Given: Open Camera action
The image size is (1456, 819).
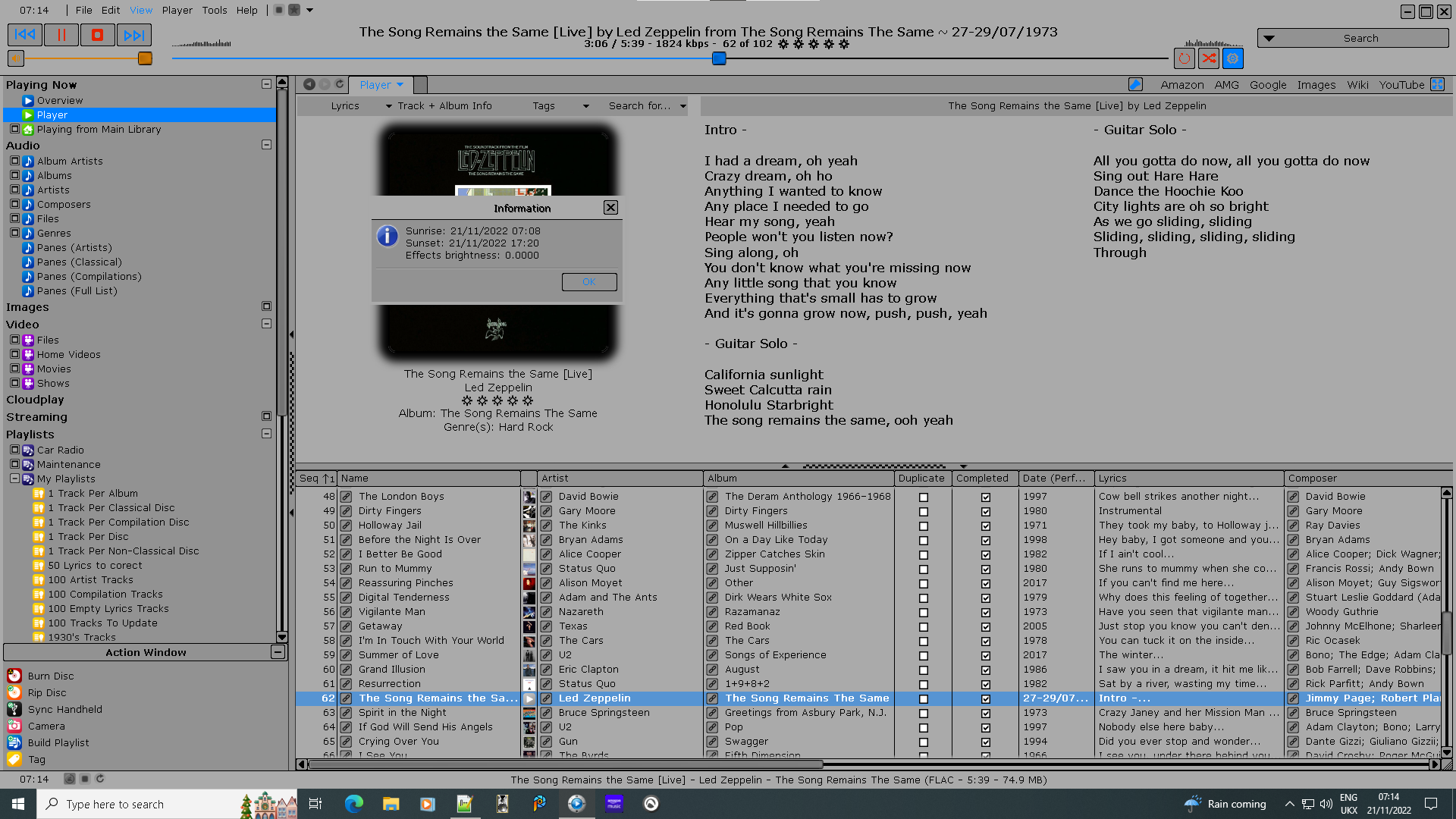Looking at the screenshot, I should point(46,726).
